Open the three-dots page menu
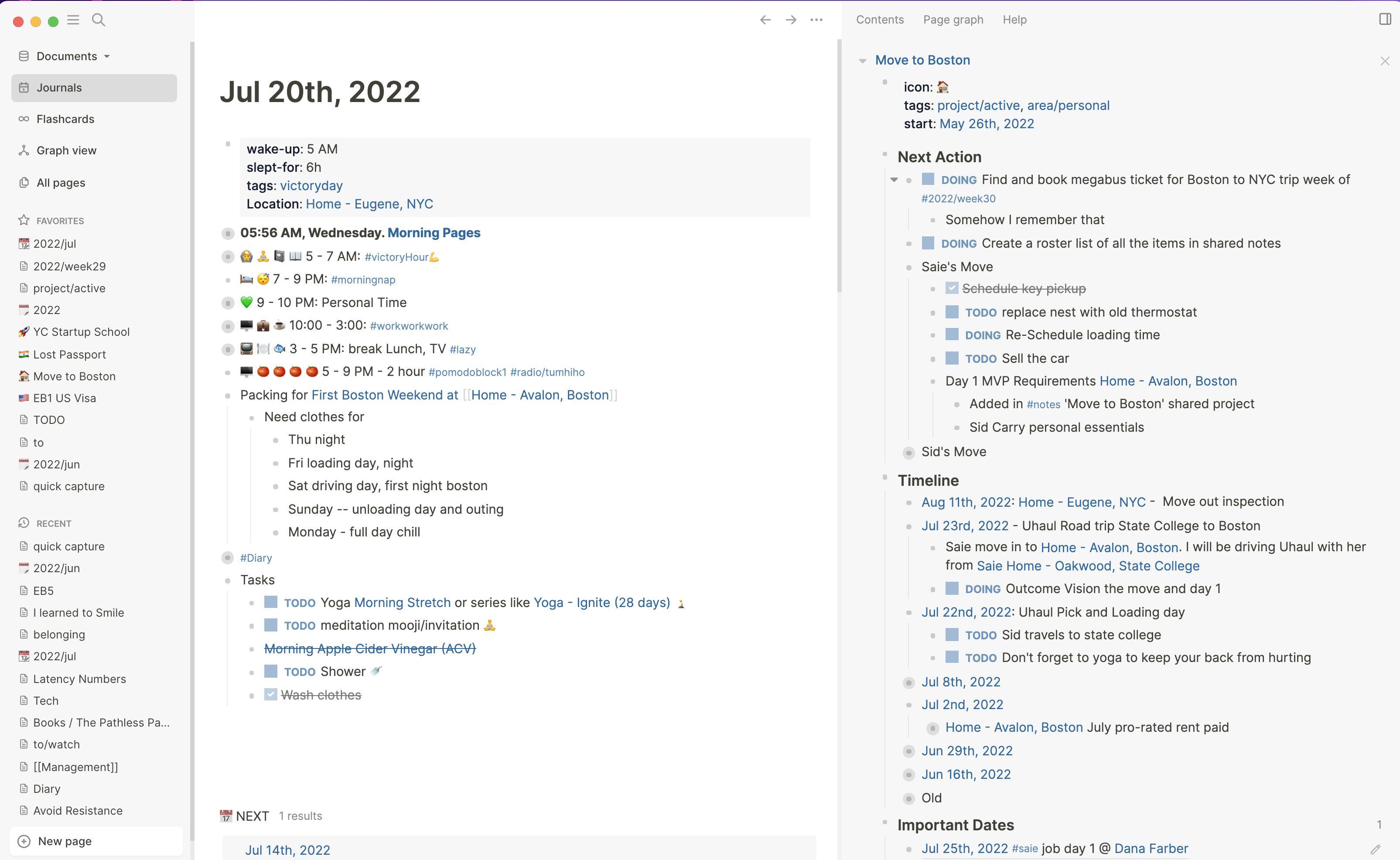 click(816, 20)
